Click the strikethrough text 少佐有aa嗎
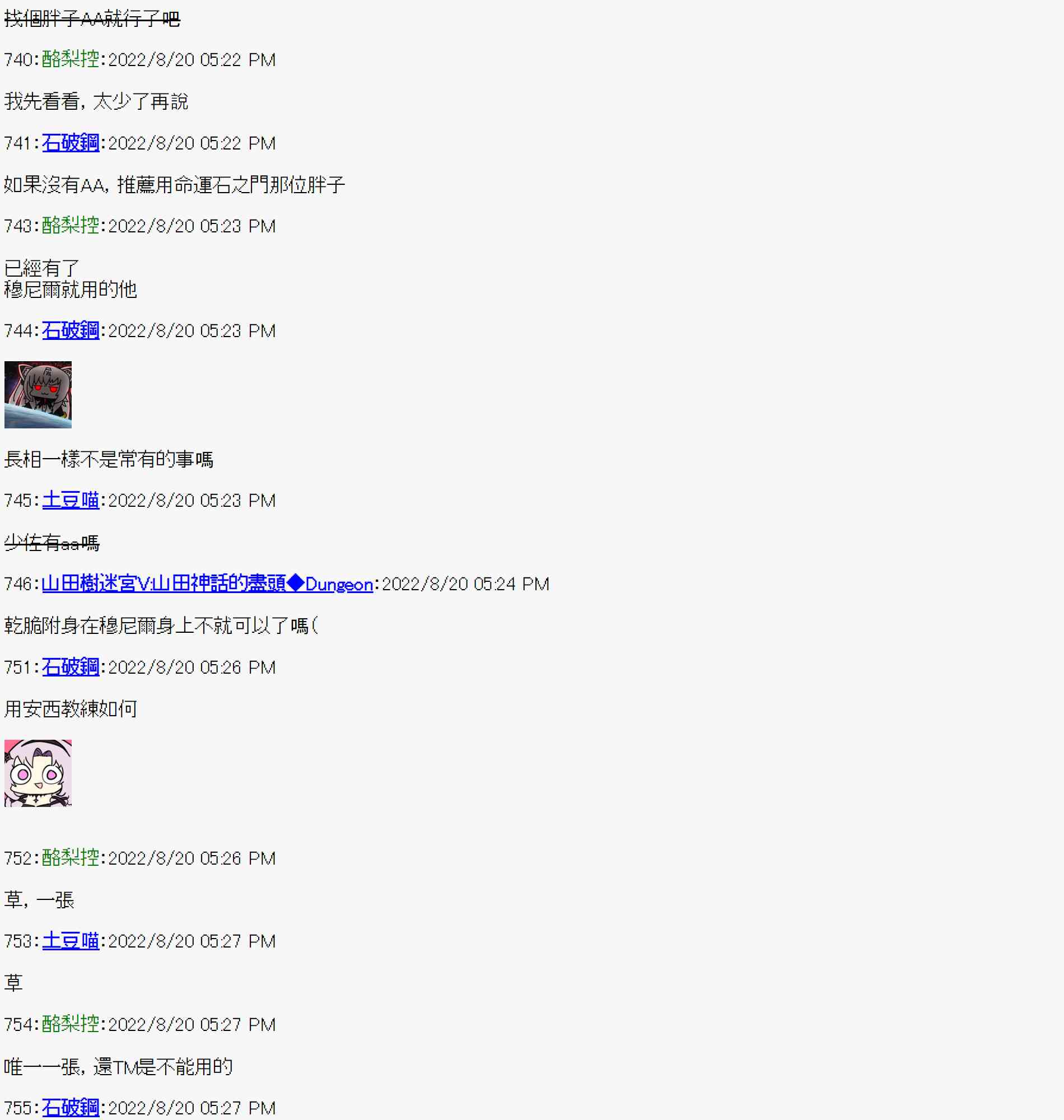Image resolution: width=1064 pixels, height=1120 pixels. (52, 543)
